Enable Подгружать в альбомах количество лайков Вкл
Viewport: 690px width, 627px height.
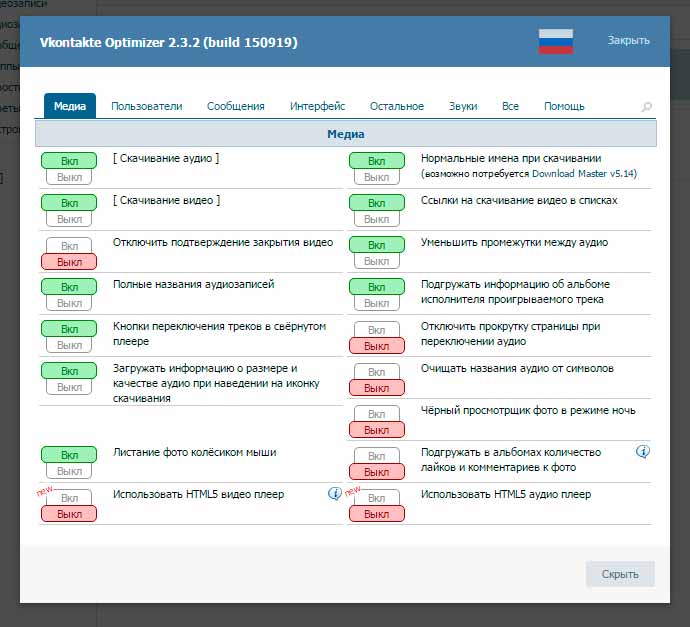377,456
